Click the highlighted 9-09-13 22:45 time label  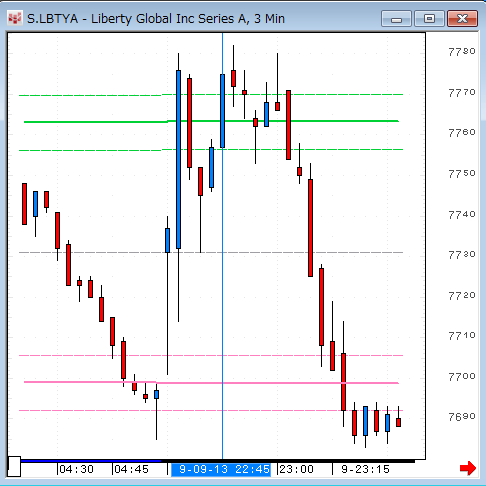[221, 469]
